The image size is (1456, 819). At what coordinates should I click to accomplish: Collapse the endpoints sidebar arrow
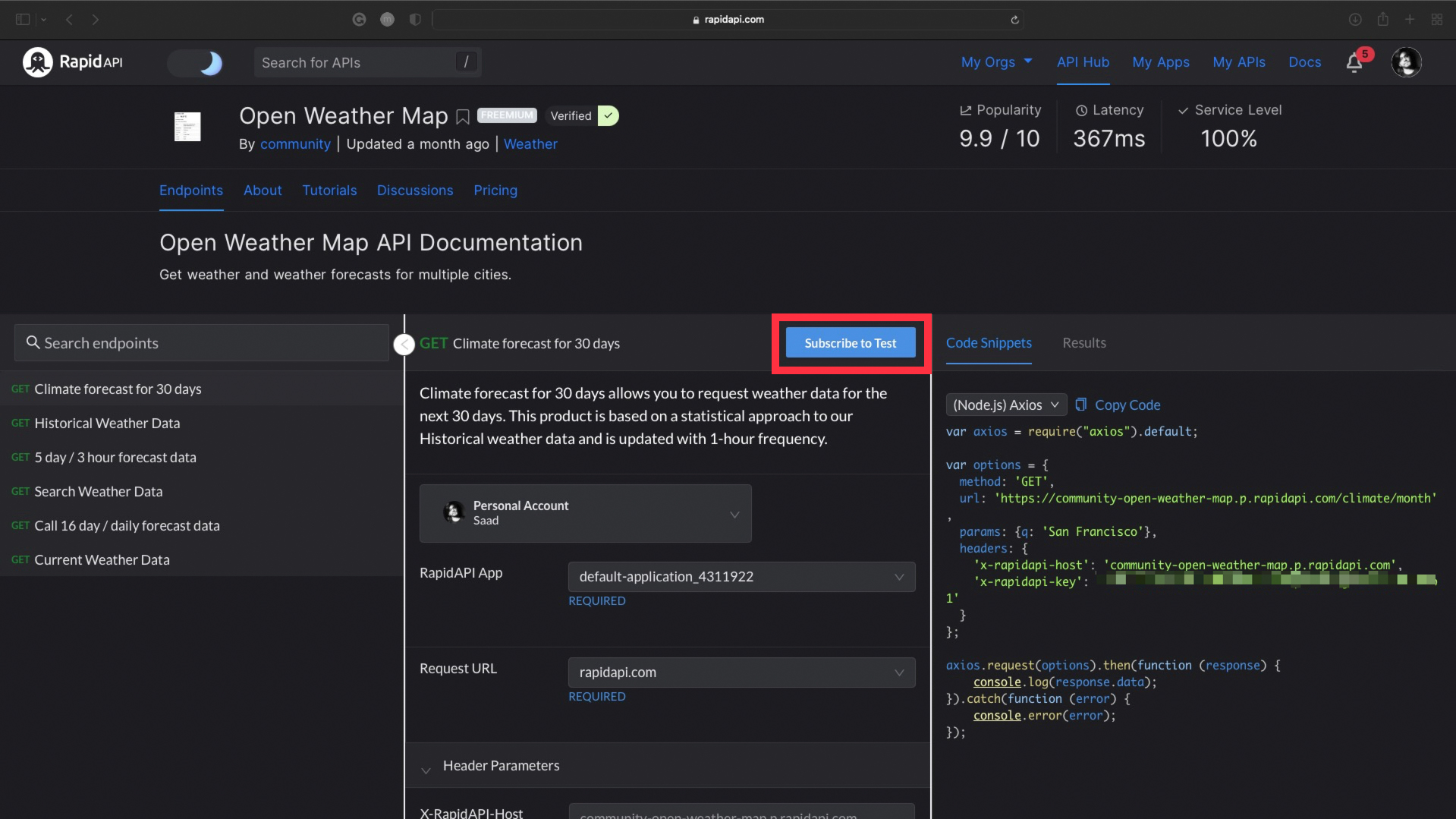pos(404,345)
